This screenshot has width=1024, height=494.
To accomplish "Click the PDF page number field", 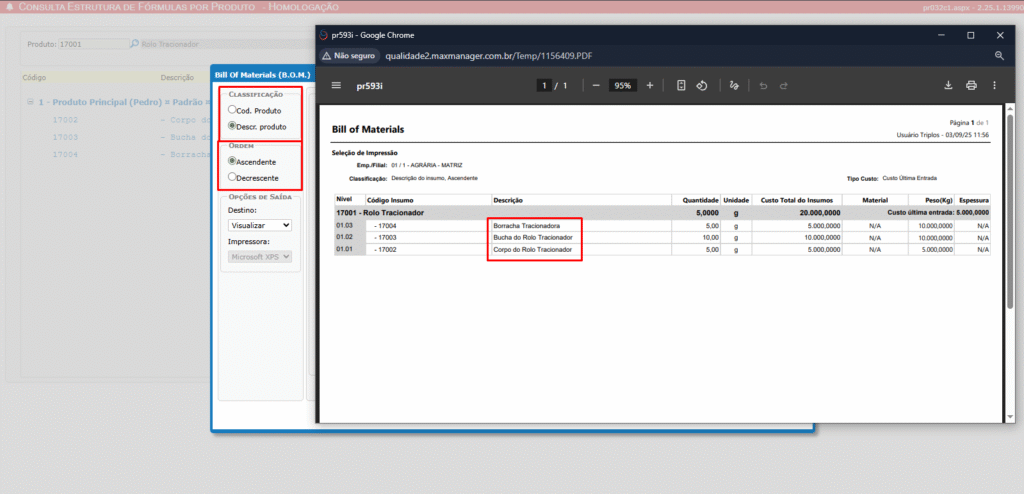I will coord(543,86).
